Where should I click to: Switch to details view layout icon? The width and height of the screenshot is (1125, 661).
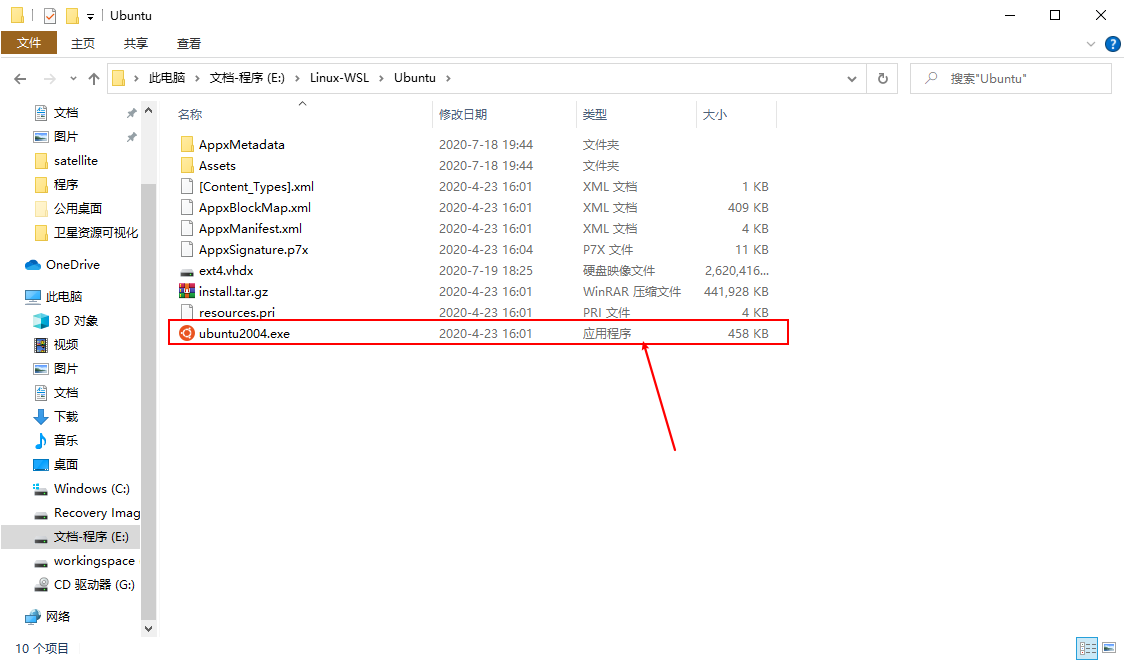[1087, 648]
